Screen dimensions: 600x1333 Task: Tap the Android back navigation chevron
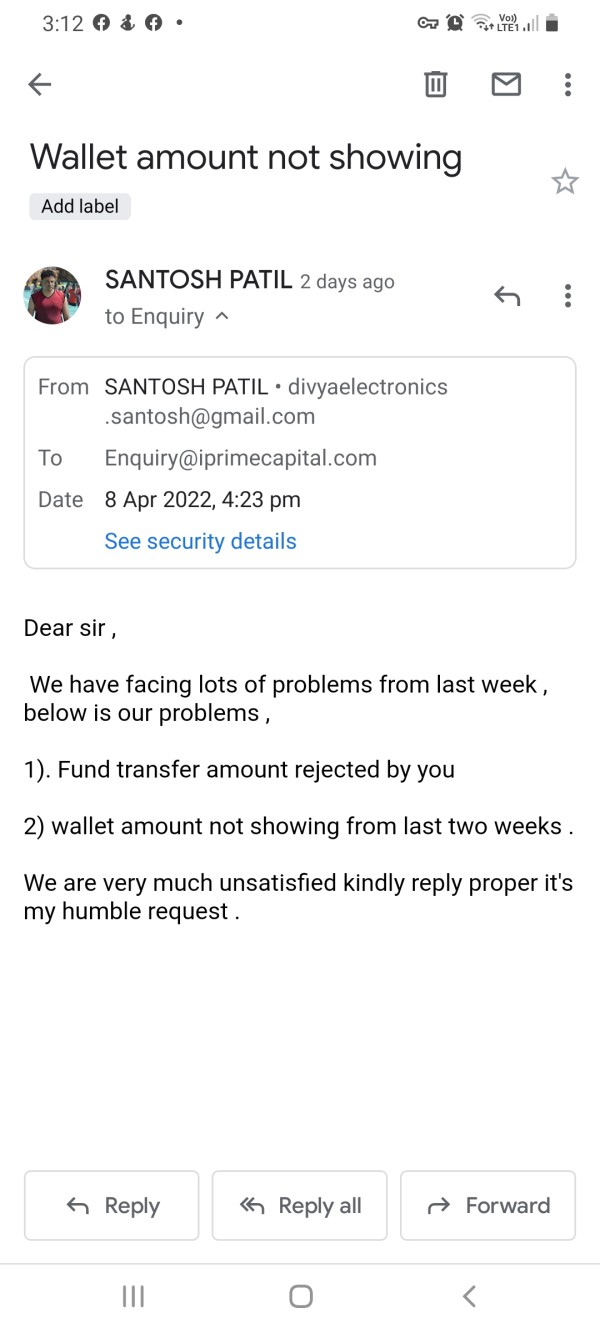(469, 1297)
